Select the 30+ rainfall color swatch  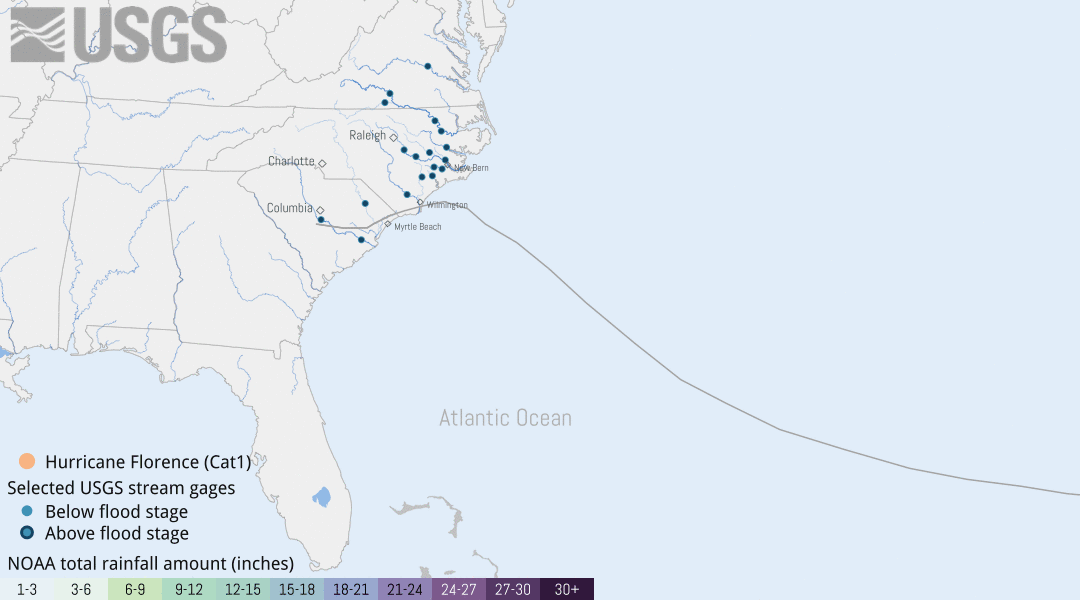coord(568,590)
